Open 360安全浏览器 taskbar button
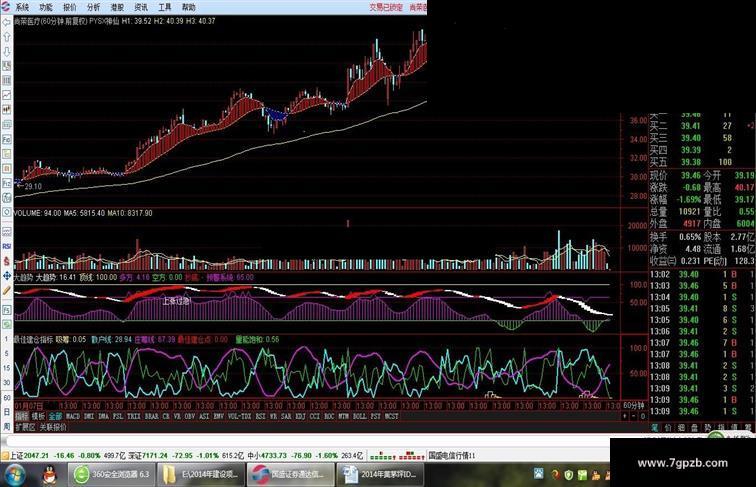Viewport: 756px width, 487px height. click(112, 474)
